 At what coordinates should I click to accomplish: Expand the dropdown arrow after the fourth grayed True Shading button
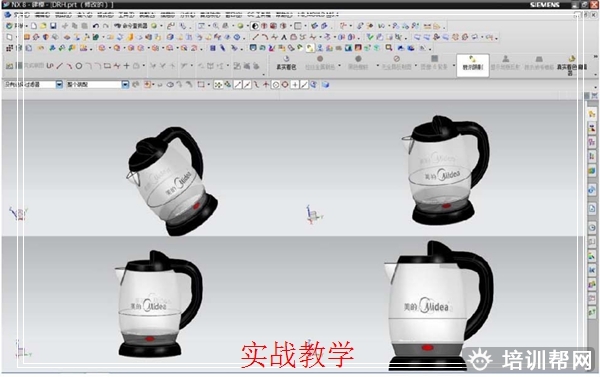454,65
